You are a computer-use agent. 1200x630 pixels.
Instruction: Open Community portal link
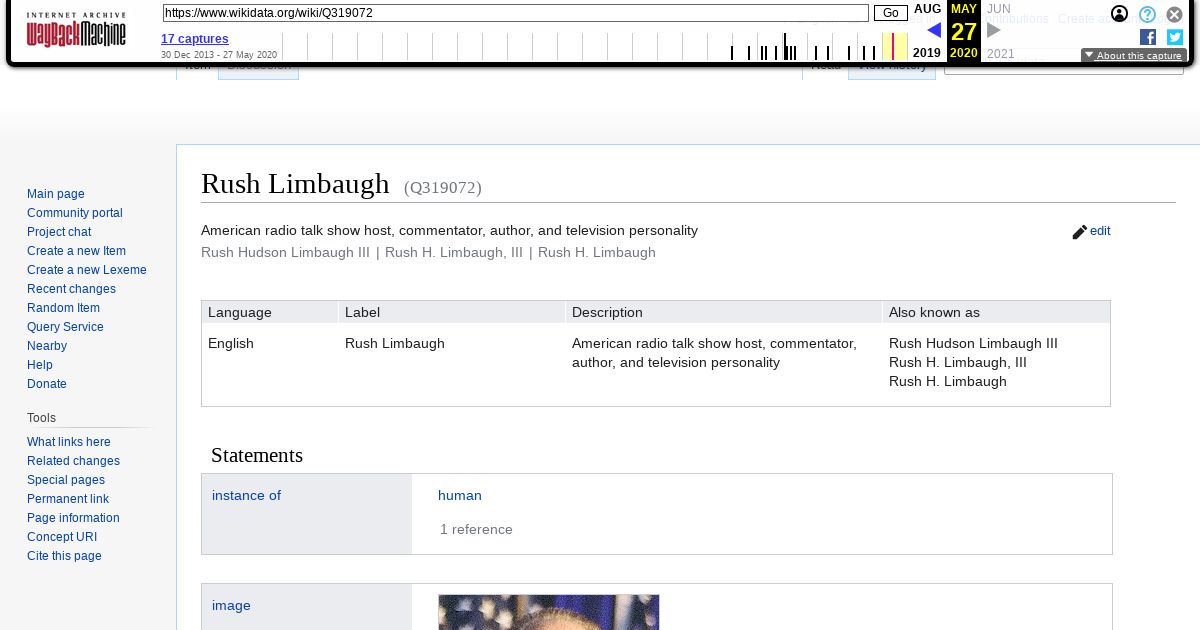pyautogui.click(x=75, y=213)
